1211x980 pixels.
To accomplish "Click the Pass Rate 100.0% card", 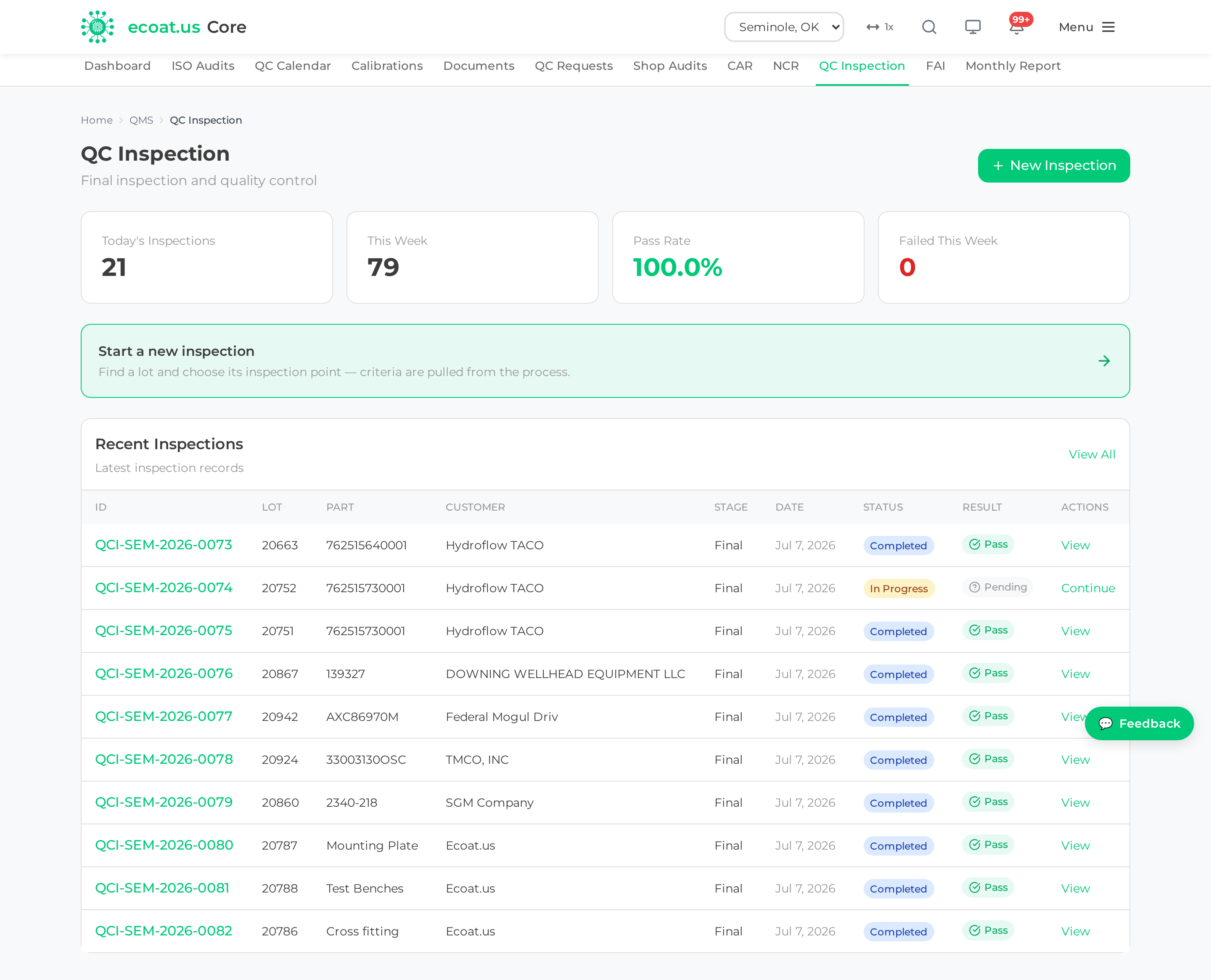I will click(738, 257).
